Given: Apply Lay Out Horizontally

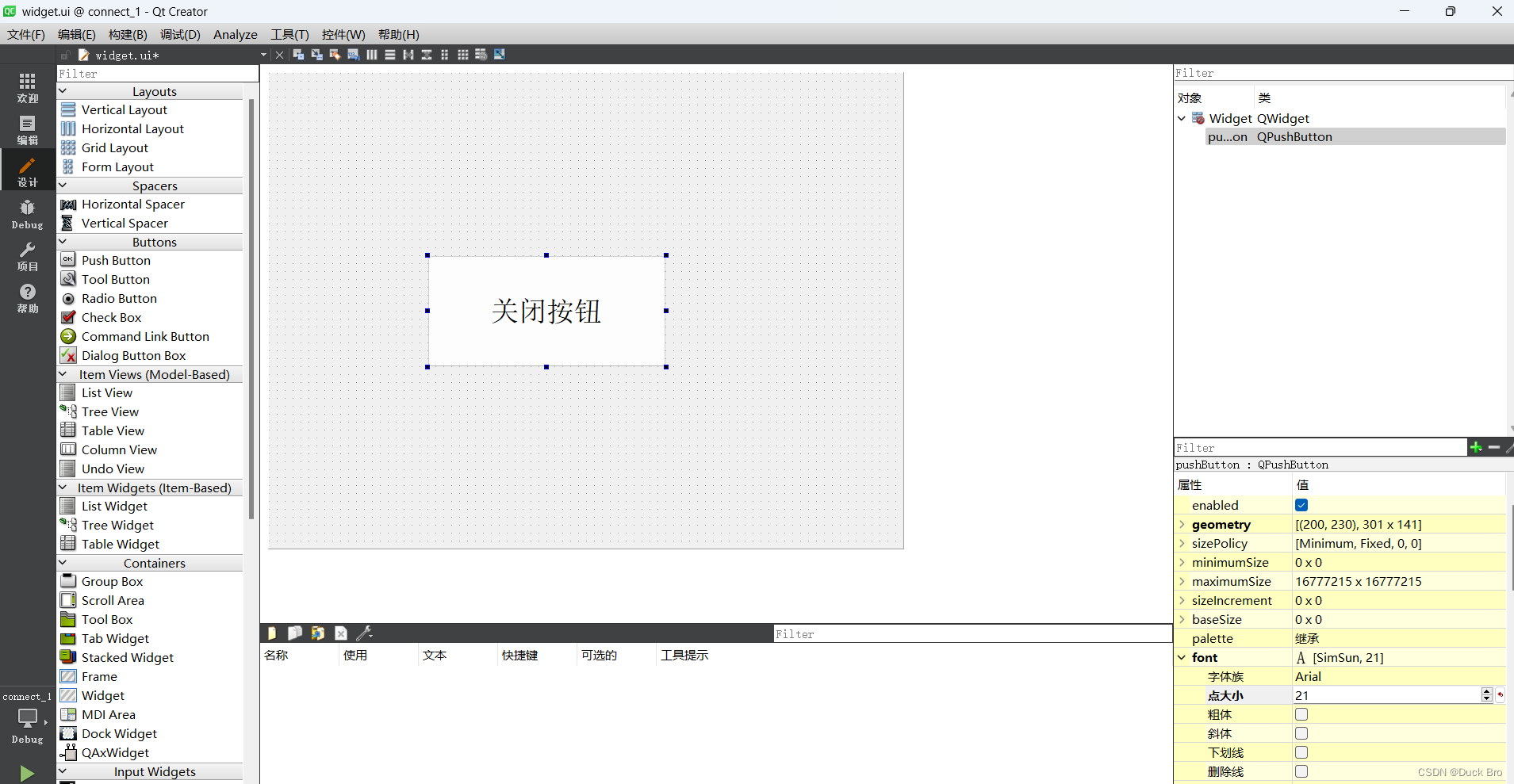Looking at the screenshot, I should click(371, 55).
